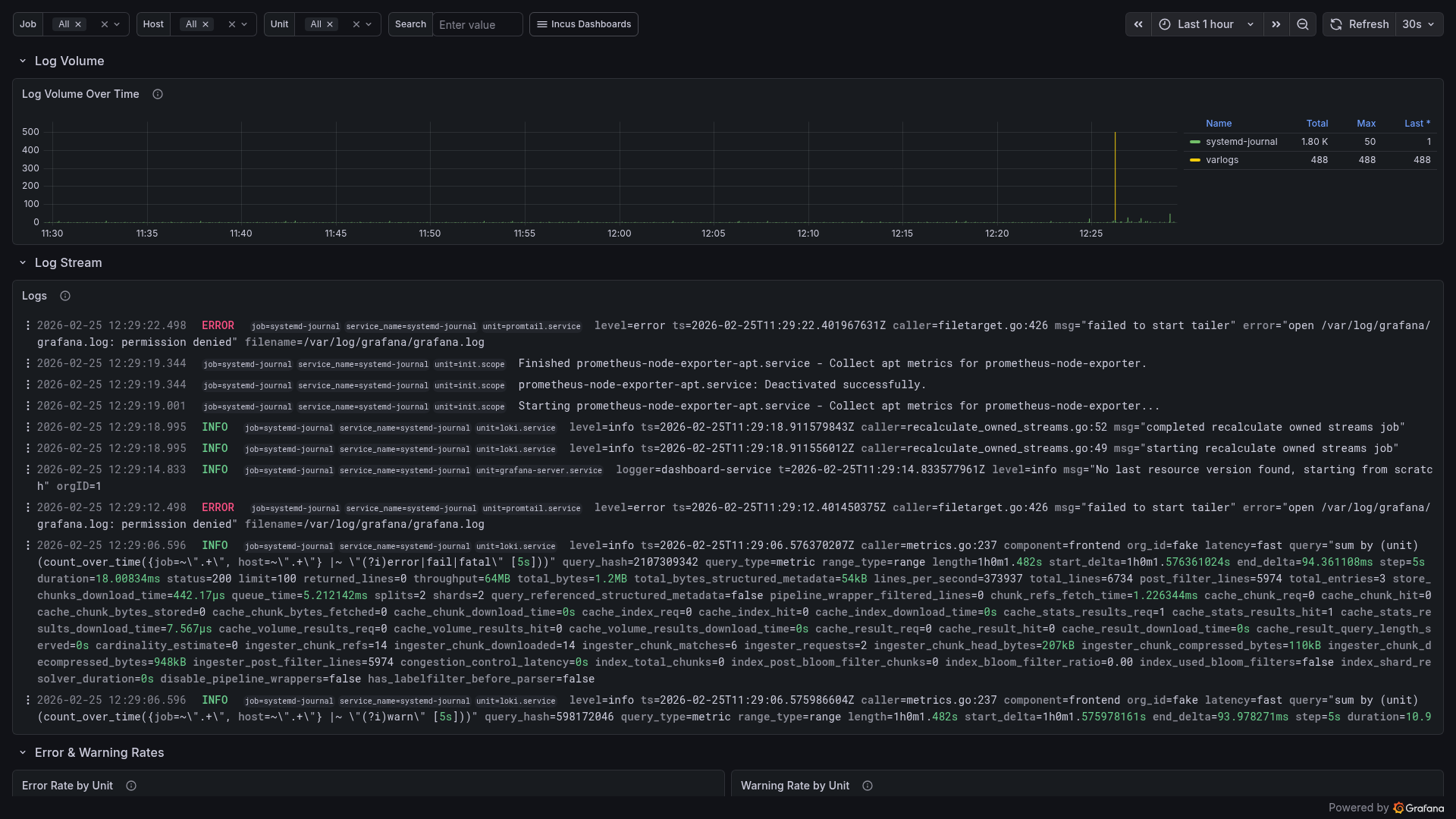
Task: Sort legend by Last * column
Action: tap(1417, 124)
